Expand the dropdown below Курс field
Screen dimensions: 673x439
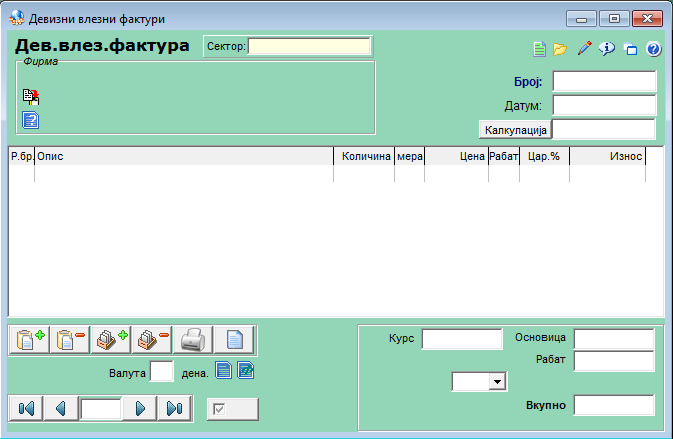point(497,381)
